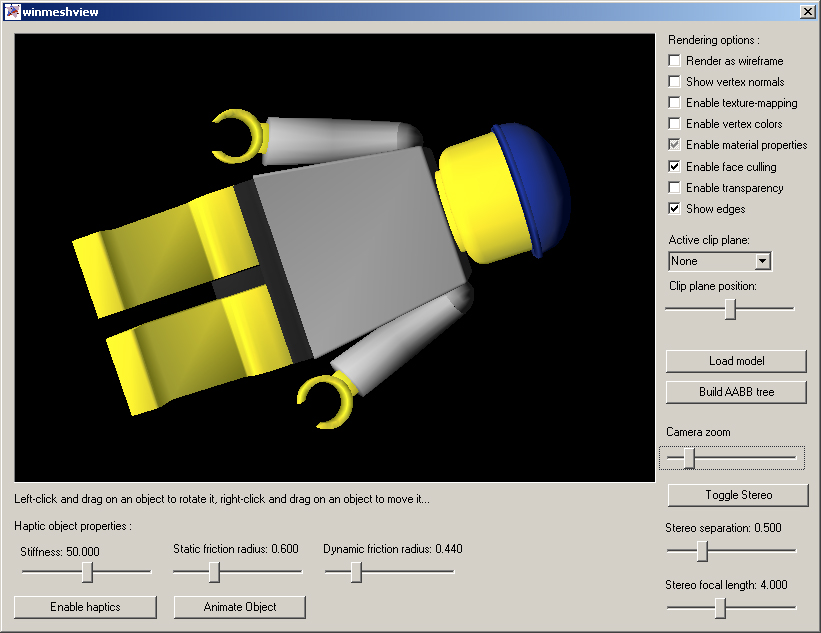Click the Clip plane position slider thumb
The width and height of the screenshot is (821, 633).
tap(730, 310)
